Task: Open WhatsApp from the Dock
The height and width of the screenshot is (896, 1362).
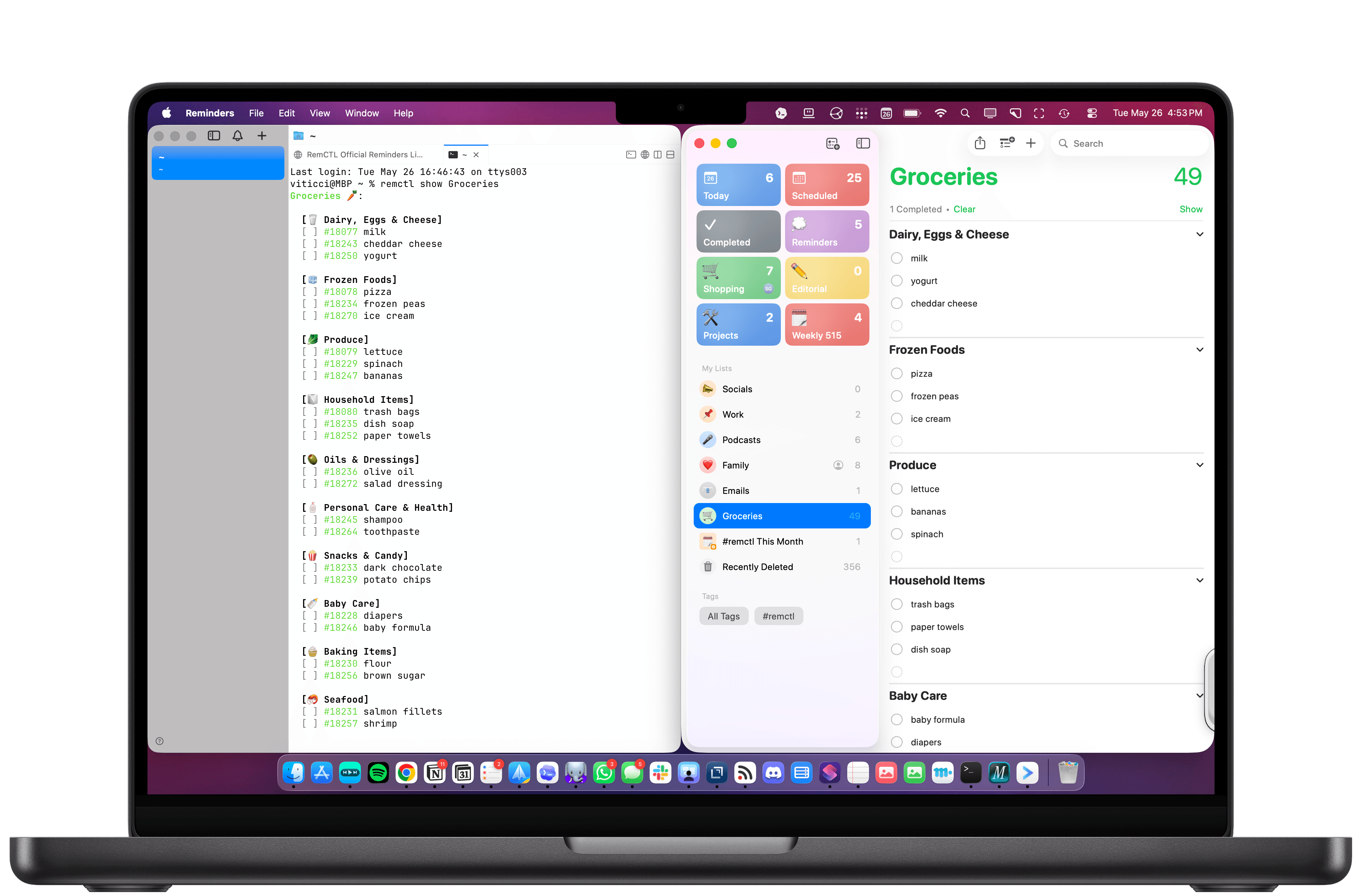Action: pos(604,773)
